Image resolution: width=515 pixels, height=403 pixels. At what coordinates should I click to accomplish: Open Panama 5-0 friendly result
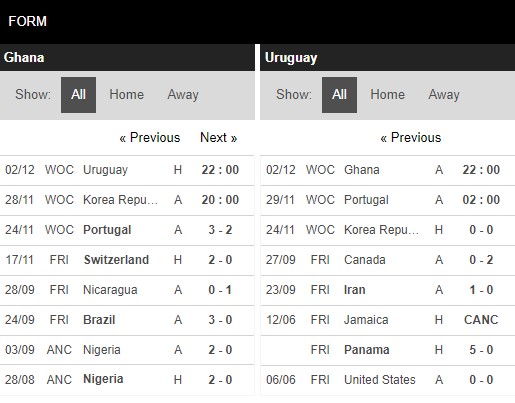[x=388, y=350]
